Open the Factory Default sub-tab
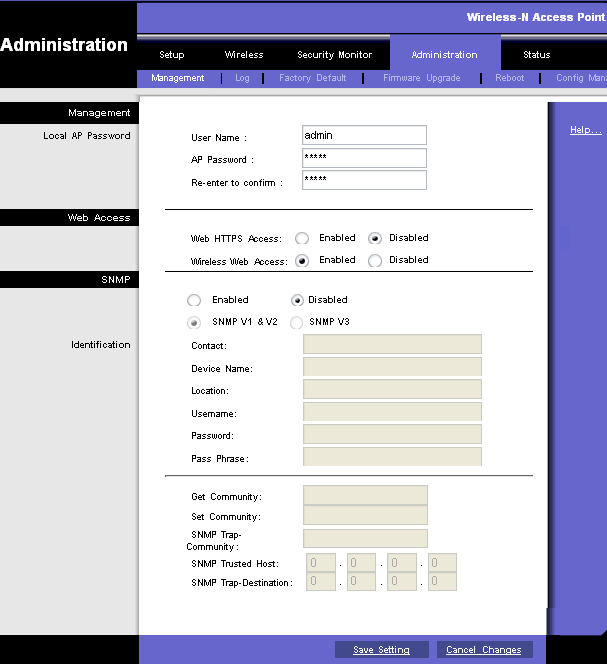The height and width of the screenshot is (664, 607). 313,78
